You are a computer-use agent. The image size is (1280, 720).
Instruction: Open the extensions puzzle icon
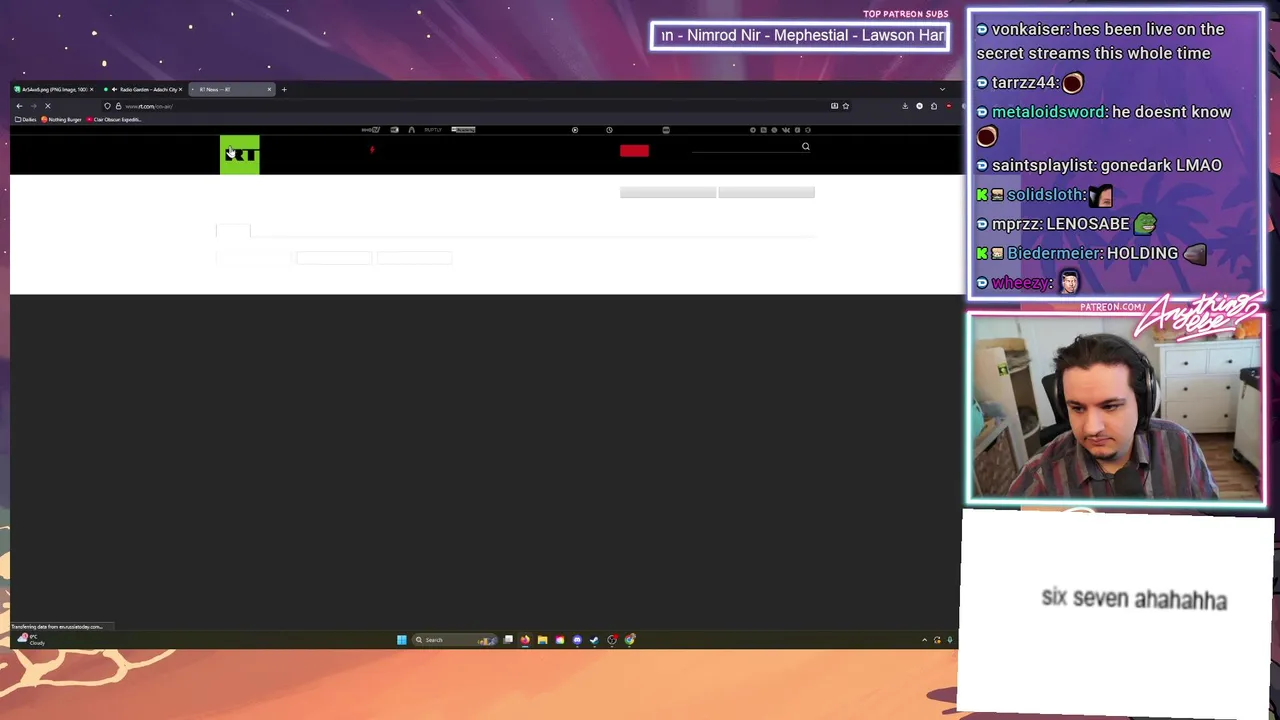coord(934,106)
